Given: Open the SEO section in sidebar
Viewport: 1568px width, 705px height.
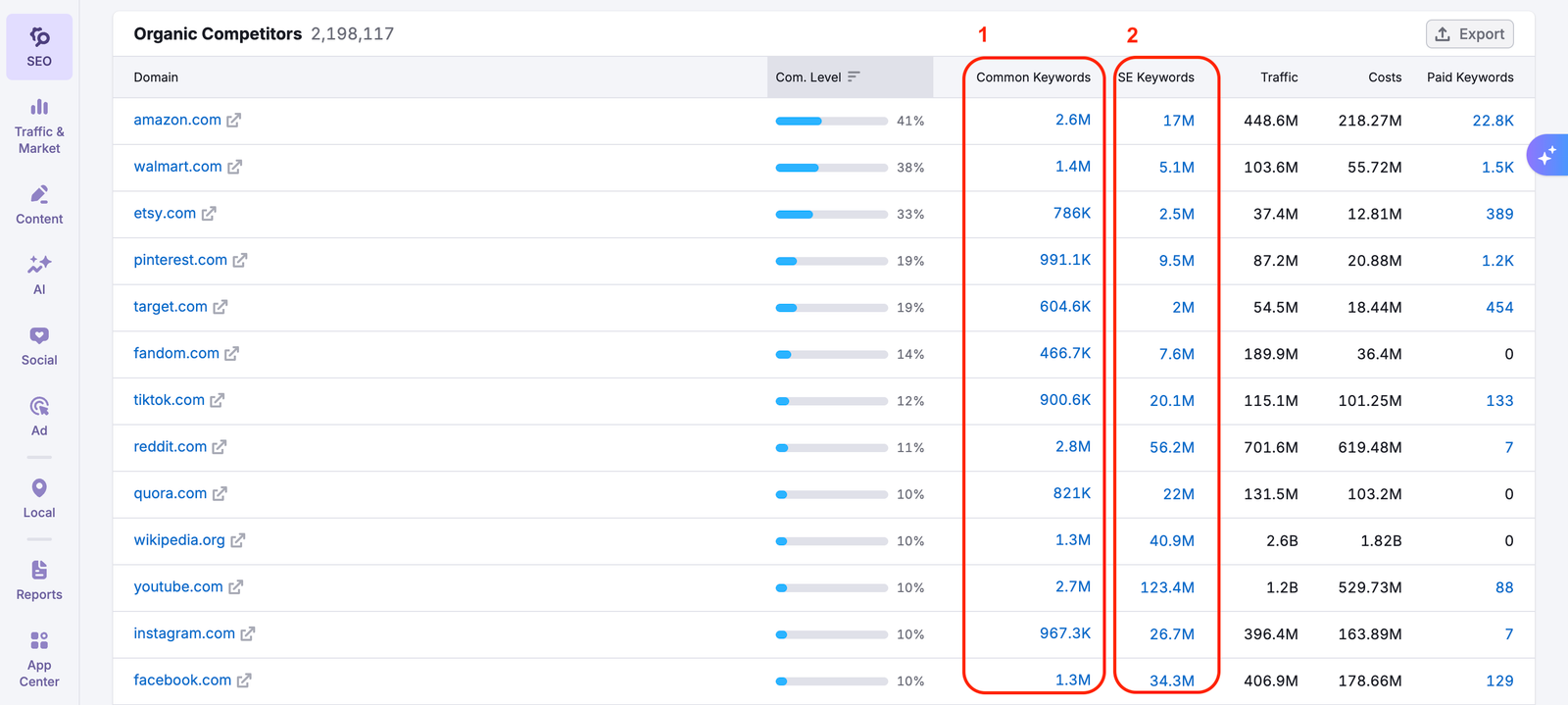Looking at the screenshot, I should tap(39, 47).
